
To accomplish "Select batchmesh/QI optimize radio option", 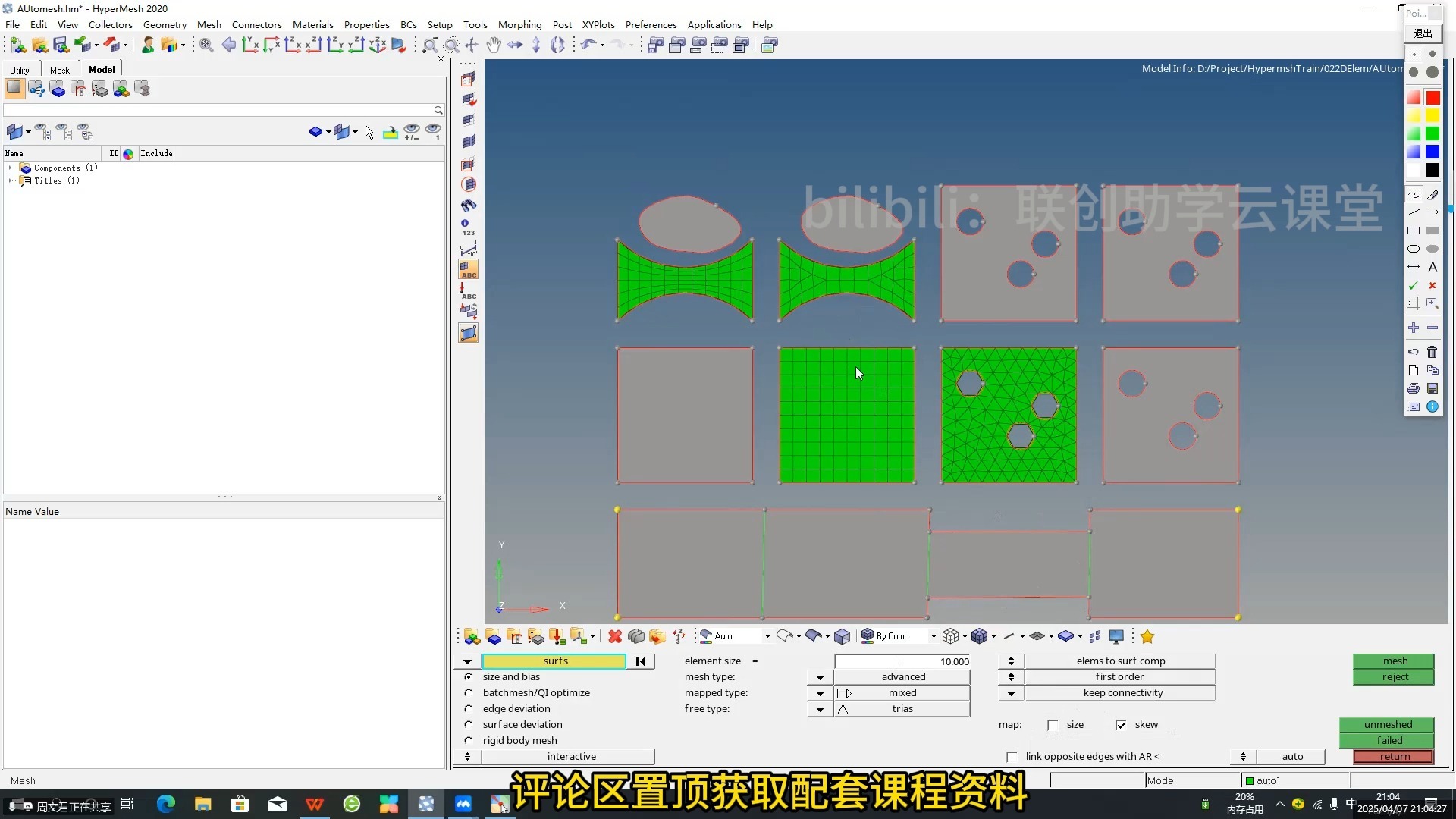I will click(x=468, y=693).
